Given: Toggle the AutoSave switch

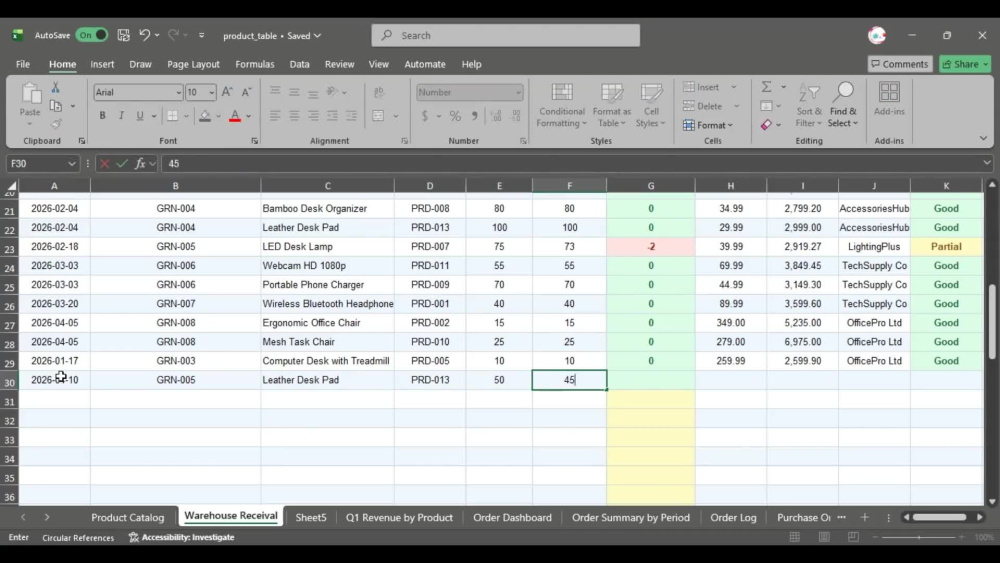Looking at the screenshot, I should [92, 35].
